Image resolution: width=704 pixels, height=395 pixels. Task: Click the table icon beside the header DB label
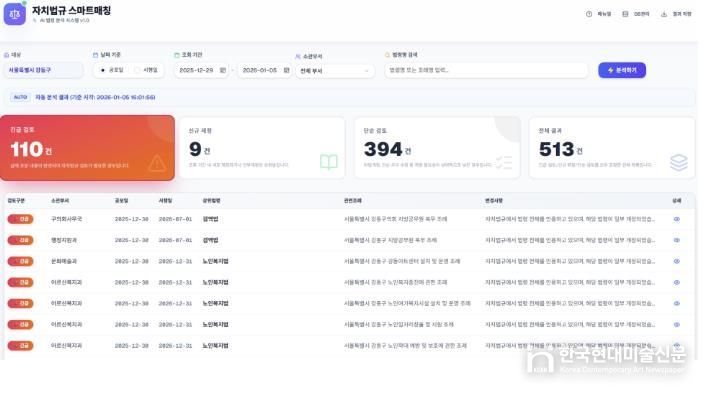pyautogui.click(x=625, y=14)
